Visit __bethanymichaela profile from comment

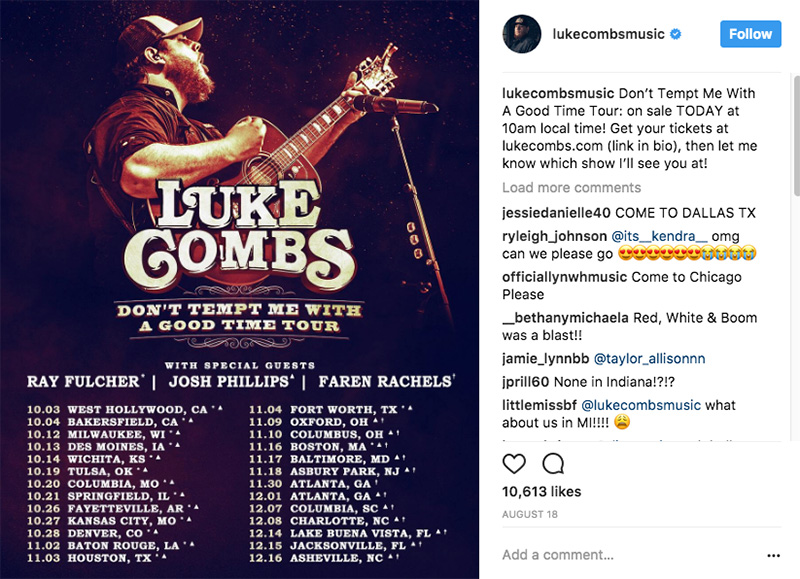pyautogui.click(x=565, y=318)
